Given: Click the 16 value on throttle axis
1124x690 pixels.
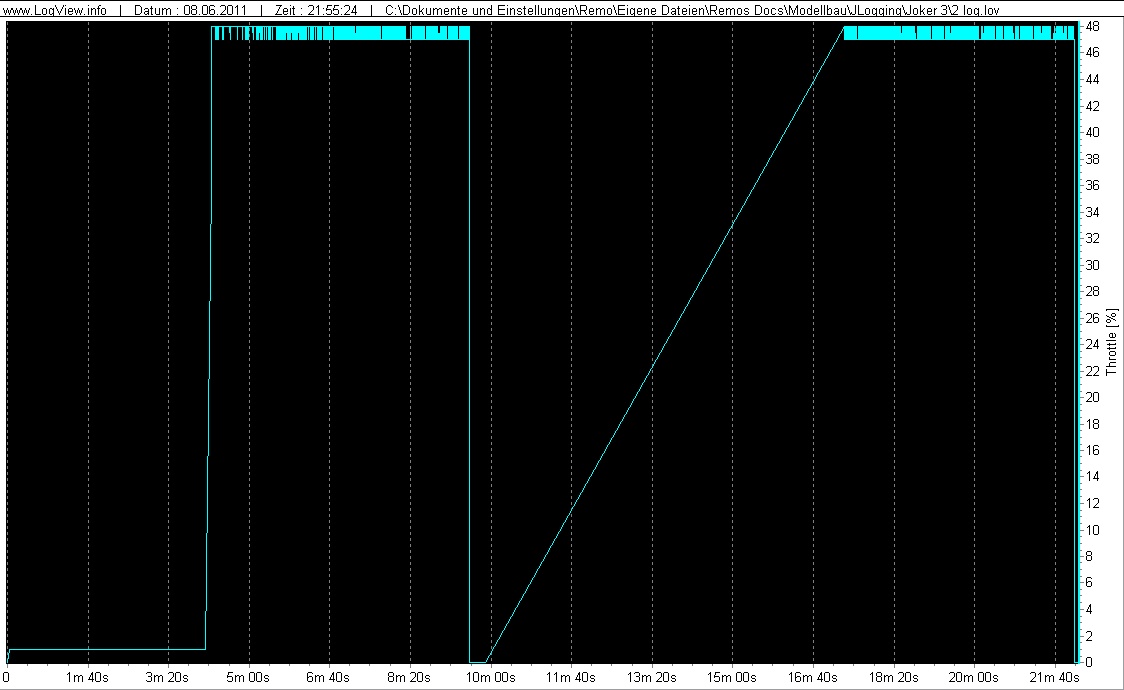Looking at the screenshot, I should [x=1092, y=450].
